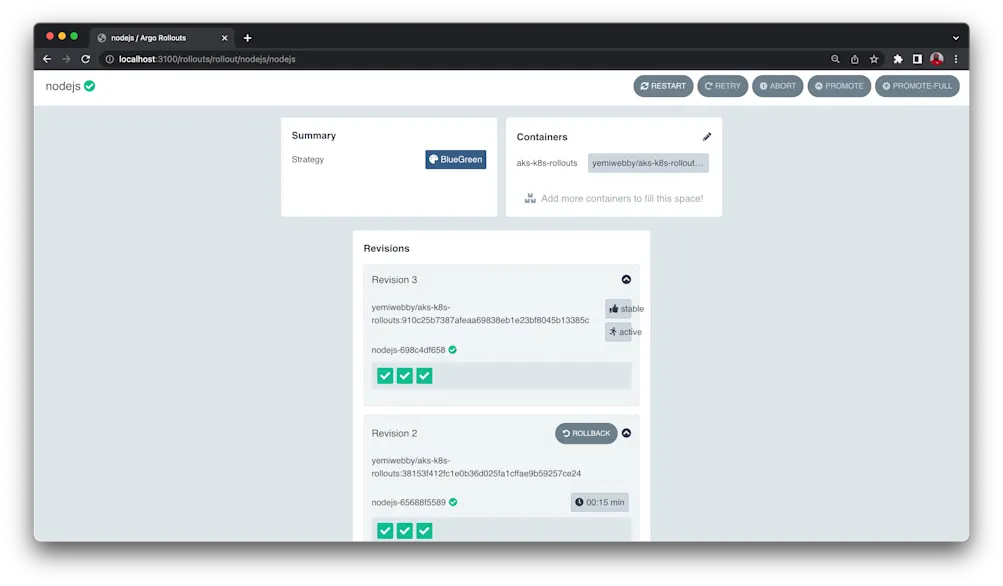Click the share icon in address bar
The height and width of the screenshot is (586, 1003).
[855, 59]
